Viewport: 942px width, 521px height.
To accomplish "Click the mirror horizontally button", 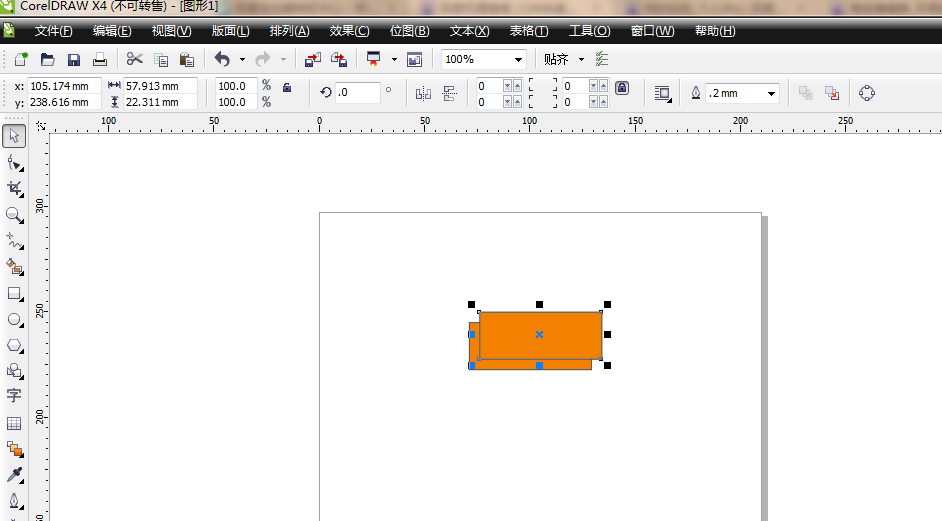I will click(x=423, y=93).
